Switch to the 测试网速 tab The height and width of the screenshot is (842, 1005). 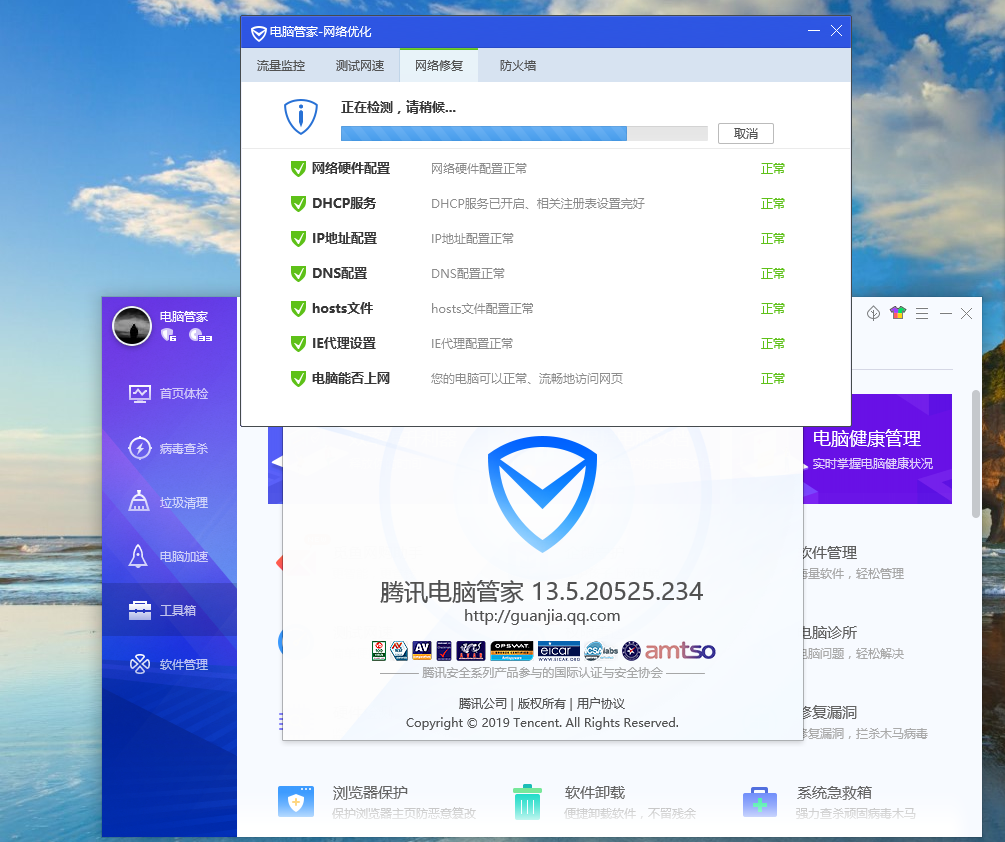click(360, 65)
